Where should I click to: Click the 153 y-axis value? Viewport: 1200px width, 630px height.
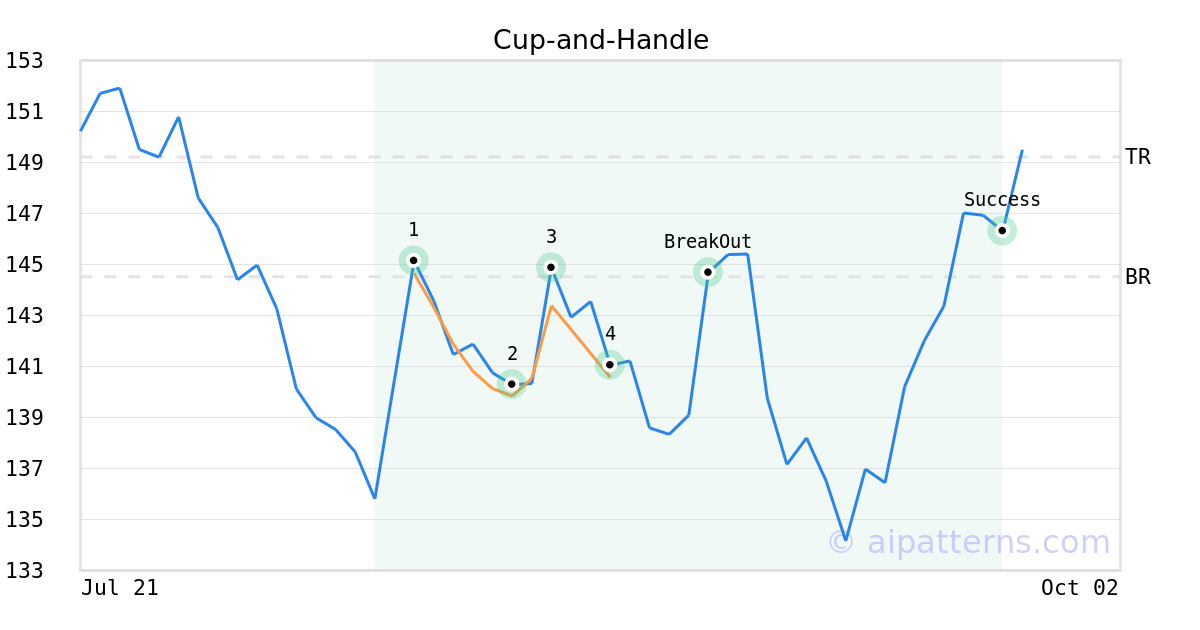[x=24, y=61]
